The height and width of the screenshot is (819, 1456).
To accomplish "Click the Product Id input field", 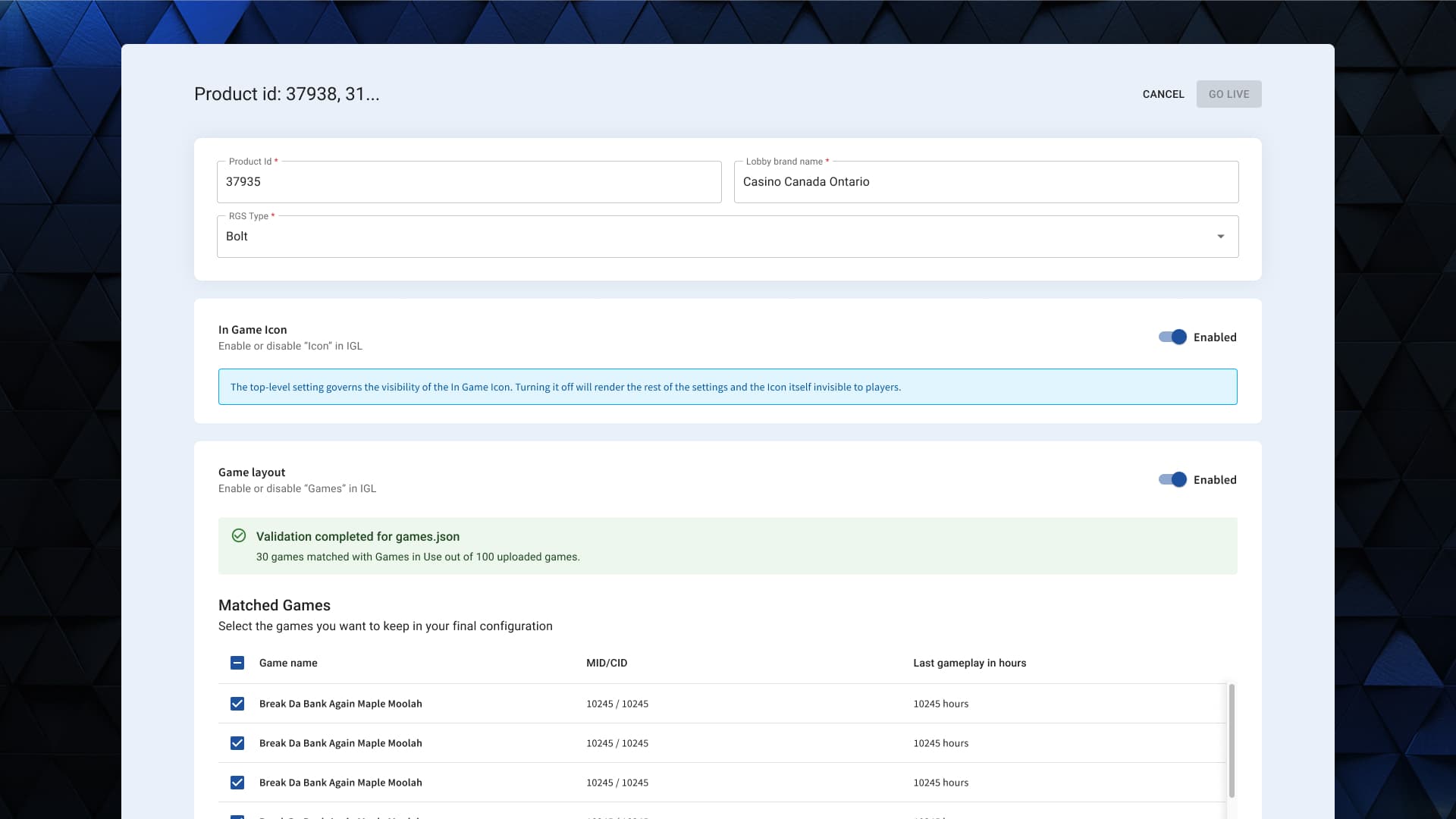I will pyautogui.click(x=469, y=182).
